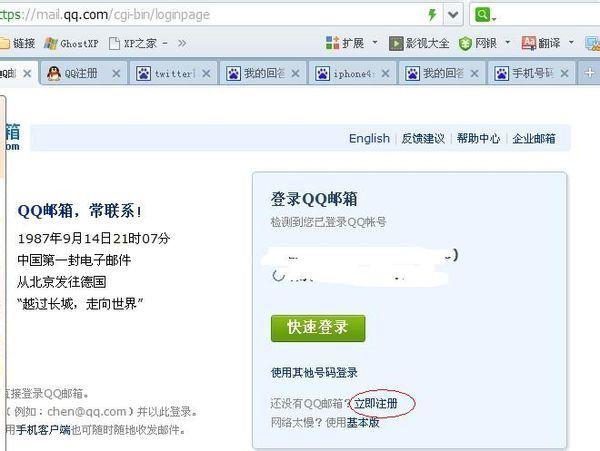Click the QQ penguin icon on QQ注册 tab
This screenshot has width=600, height=451.
point(54,73)
